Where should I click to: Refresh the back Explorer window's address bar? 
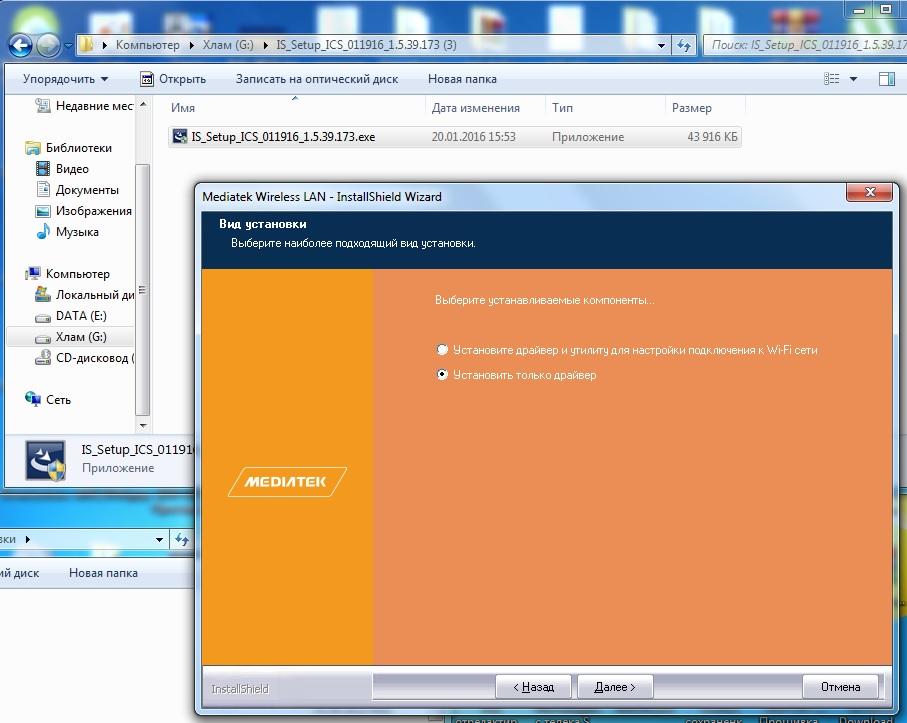[182, 540]
